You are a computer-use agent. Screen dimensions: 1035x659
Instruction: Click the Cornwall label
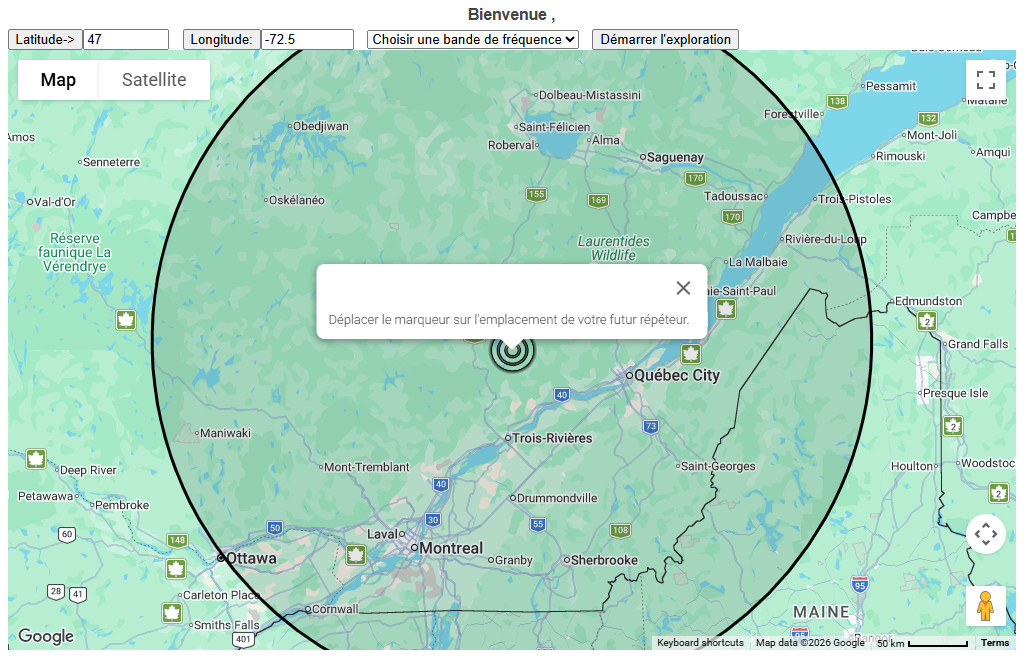click(335, 609)
